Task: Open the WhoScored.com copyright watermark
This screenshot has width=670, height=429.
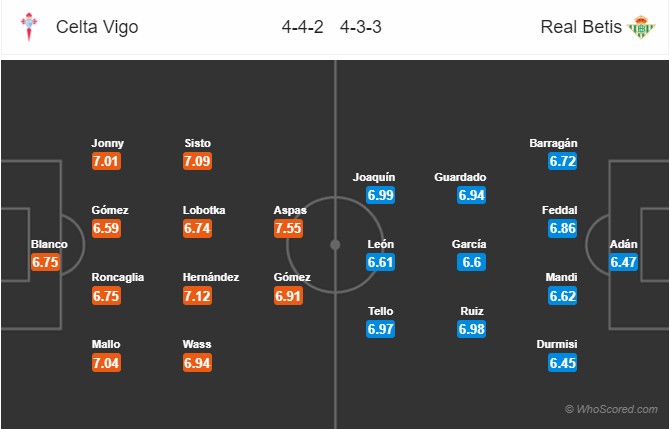Action: pos(611,409)
